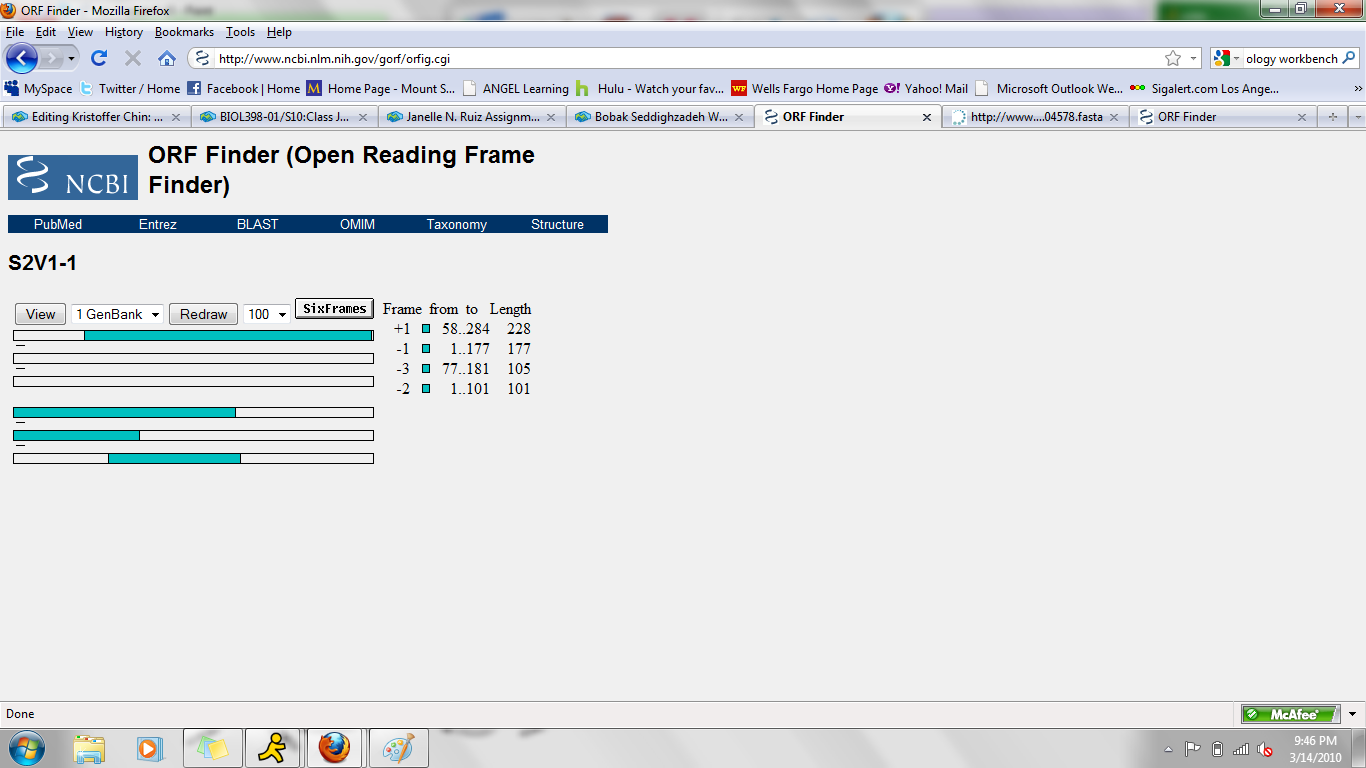Click the URL address bar
Viewport: 1366px width, 768px height.
680,59
